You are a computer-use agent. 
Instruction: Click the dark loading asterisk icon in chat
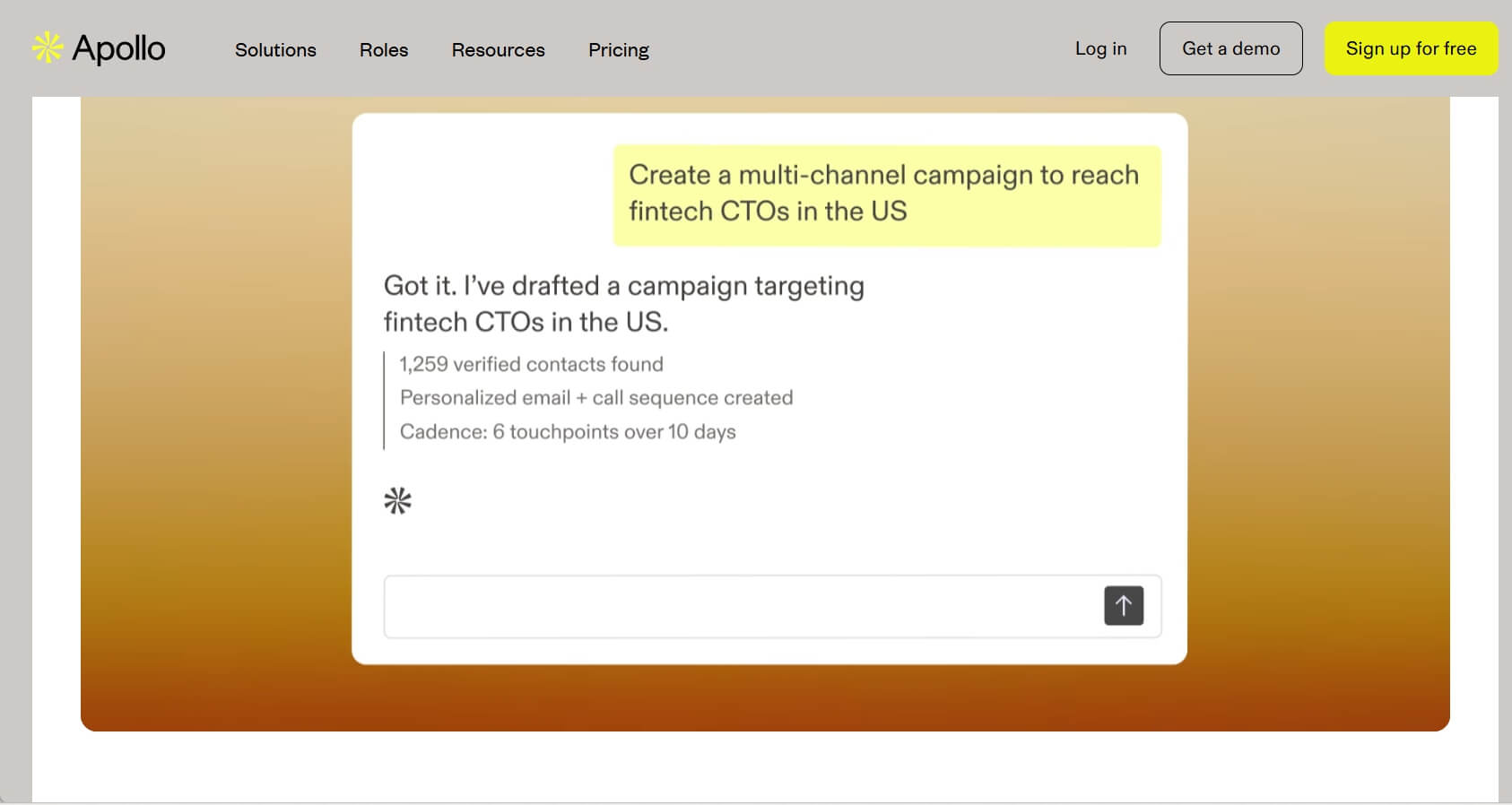pyautogui.click(x=397, y=500)
